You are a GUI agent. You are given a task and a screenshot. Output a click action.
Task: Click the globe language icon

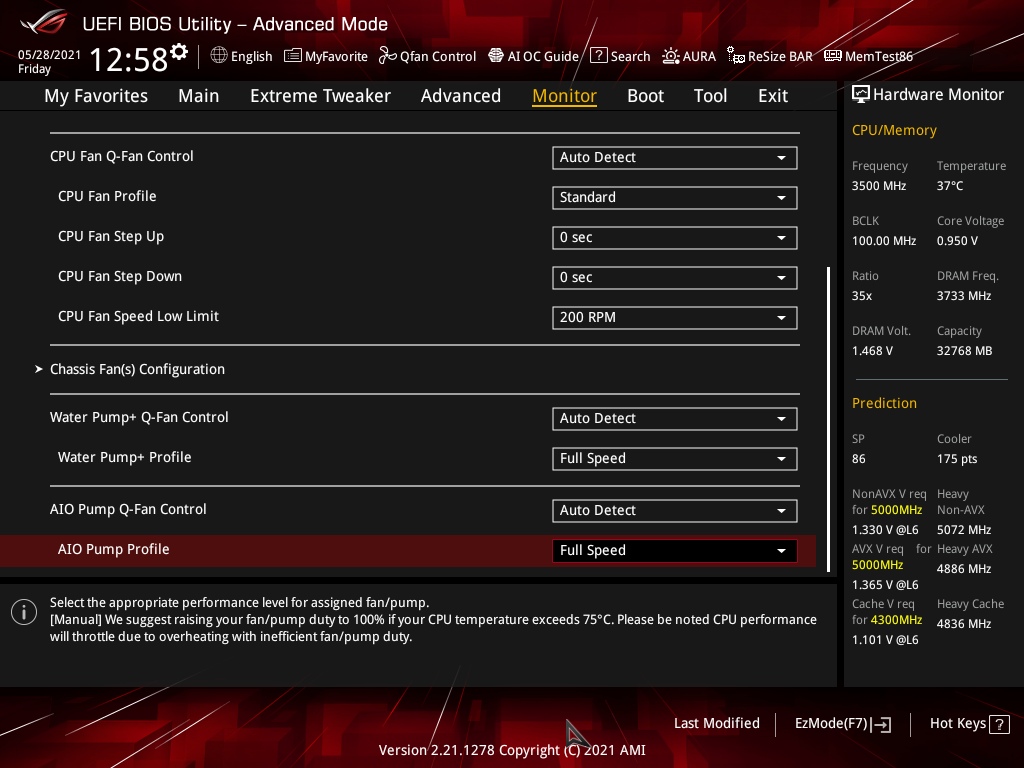[219, 56]
